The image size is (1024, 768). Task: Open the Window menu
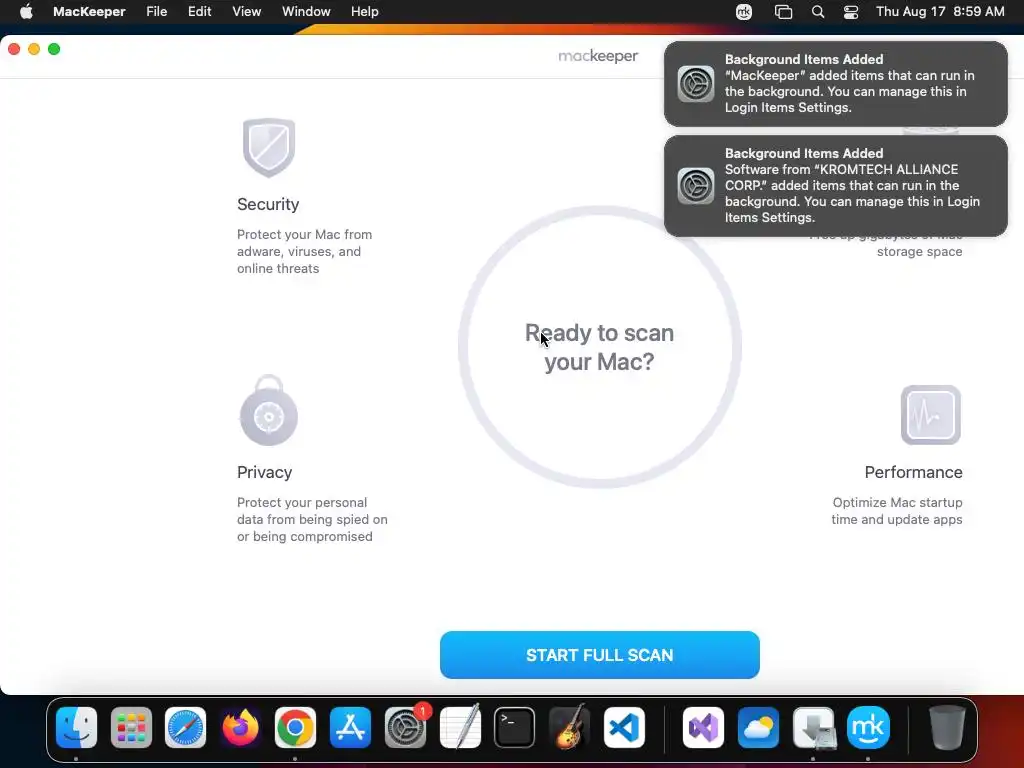point(306,12)
